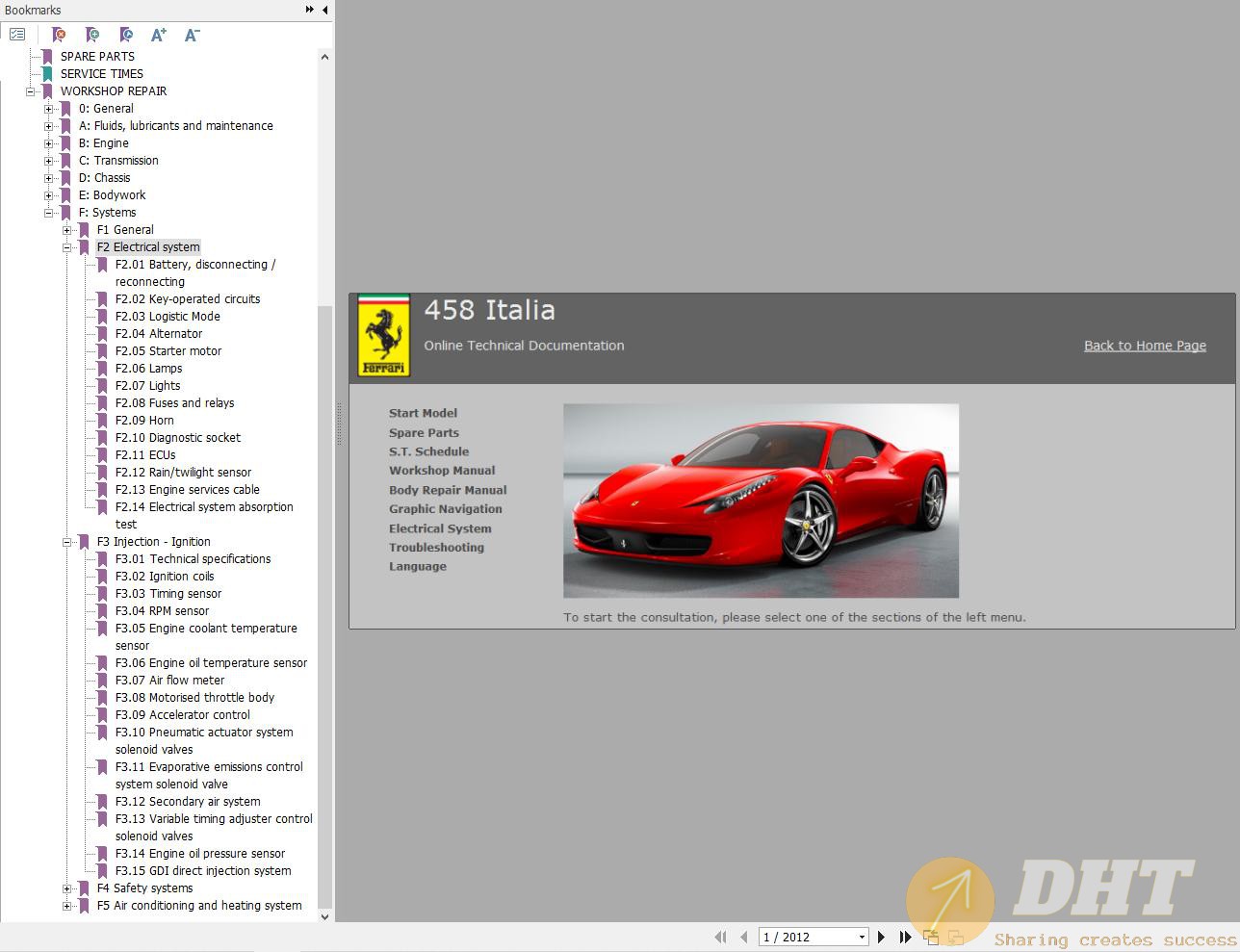The height and width of the screenshot is (952, 1240).
Task: Open the Electrical System link
Action: pos(440,528)
